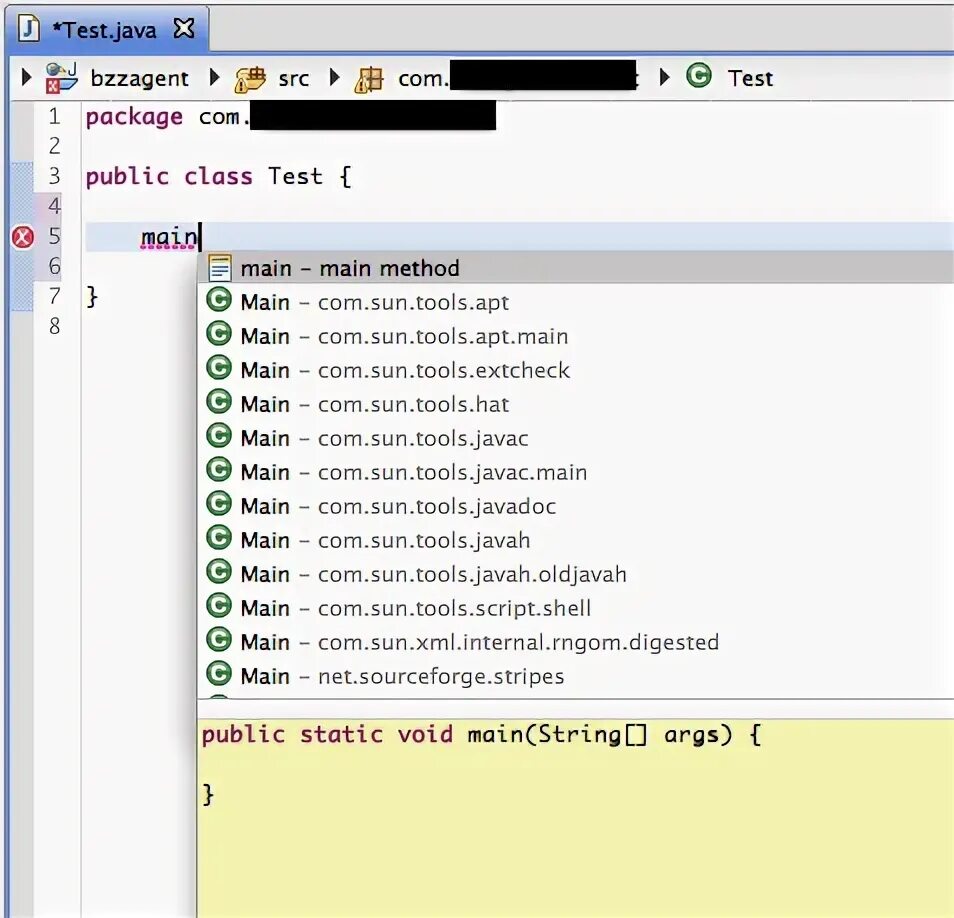Click the green Test class icon in the breadcrumb

point(699,77)
